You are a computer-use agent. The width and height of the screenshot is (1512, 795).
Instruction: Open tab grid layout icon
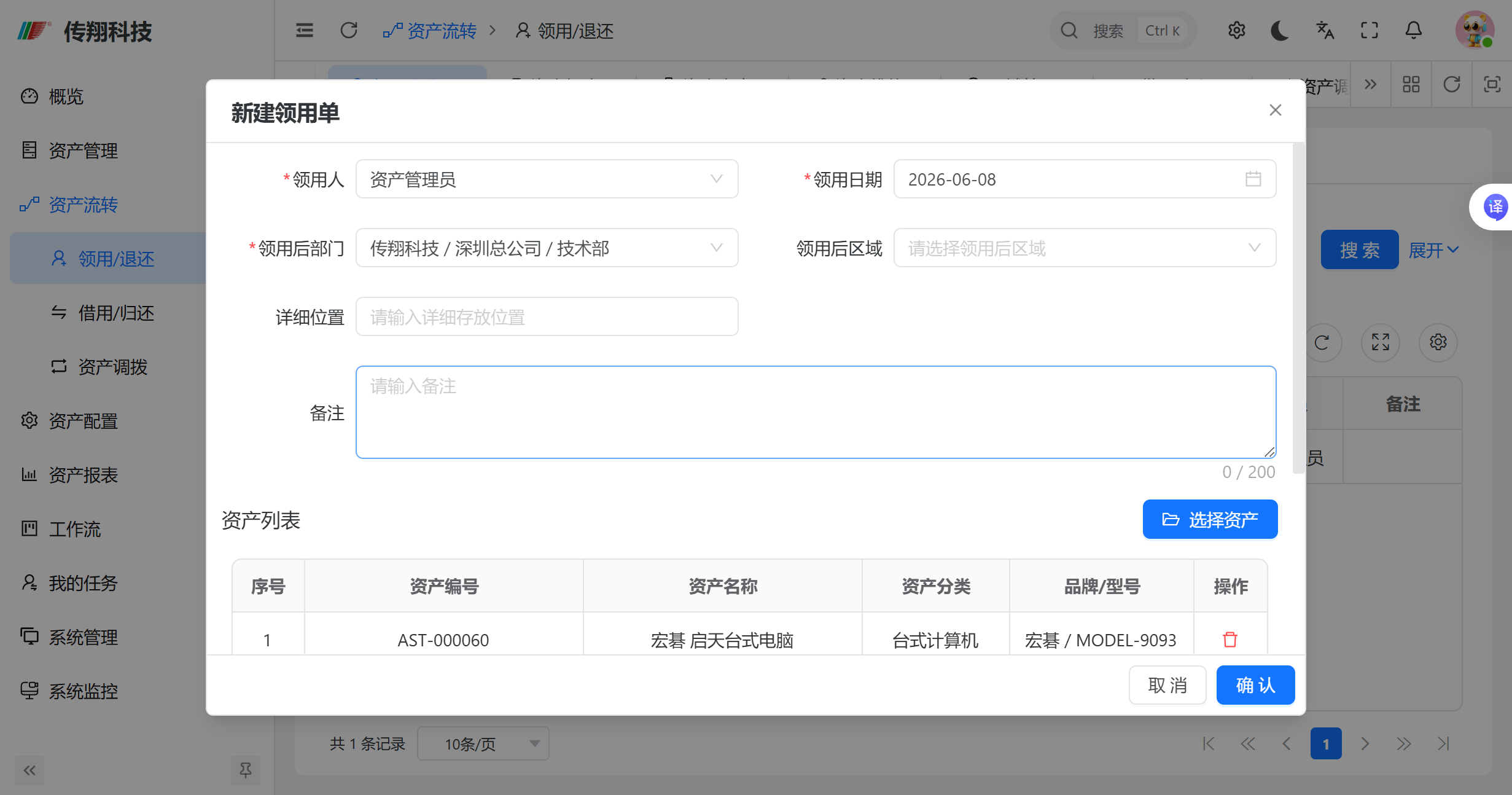(1411, 84)
